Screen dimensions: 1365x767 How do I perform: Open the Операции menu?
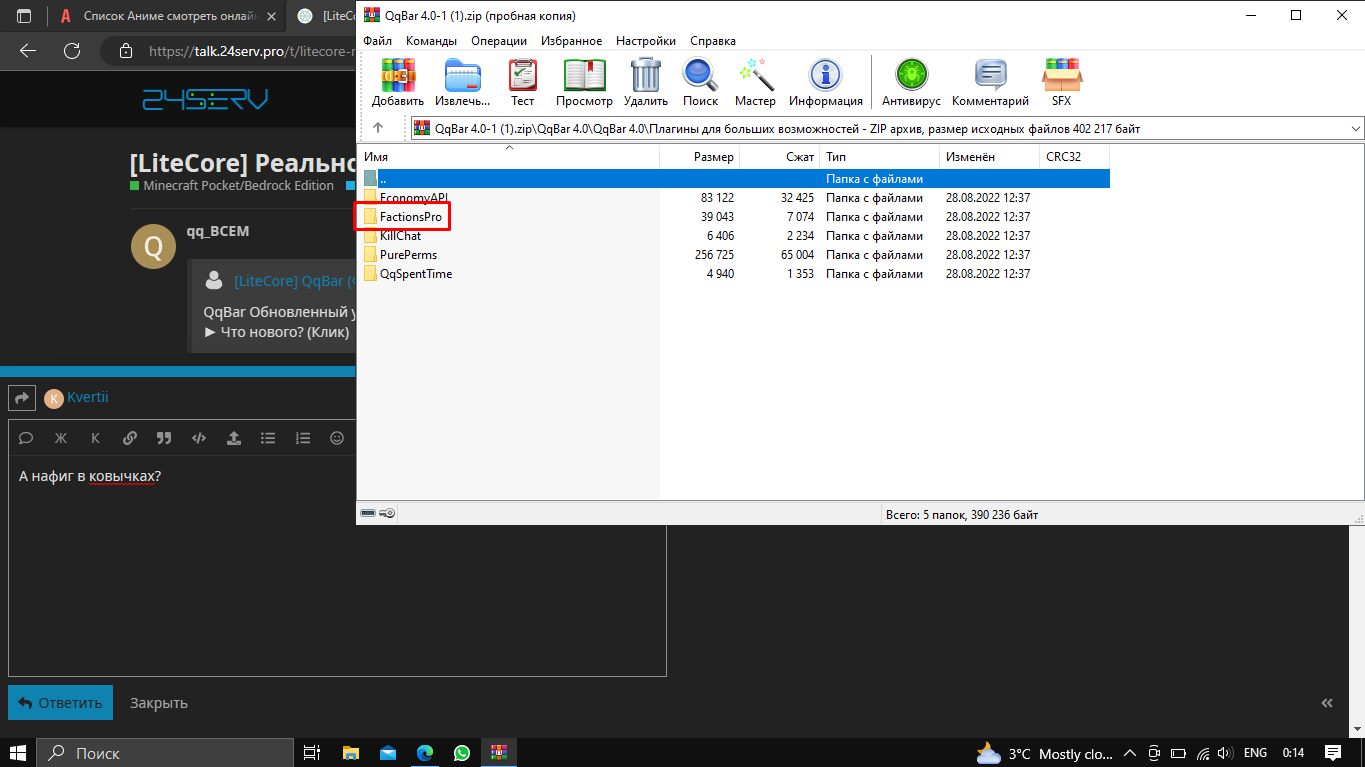coord(499,41)
